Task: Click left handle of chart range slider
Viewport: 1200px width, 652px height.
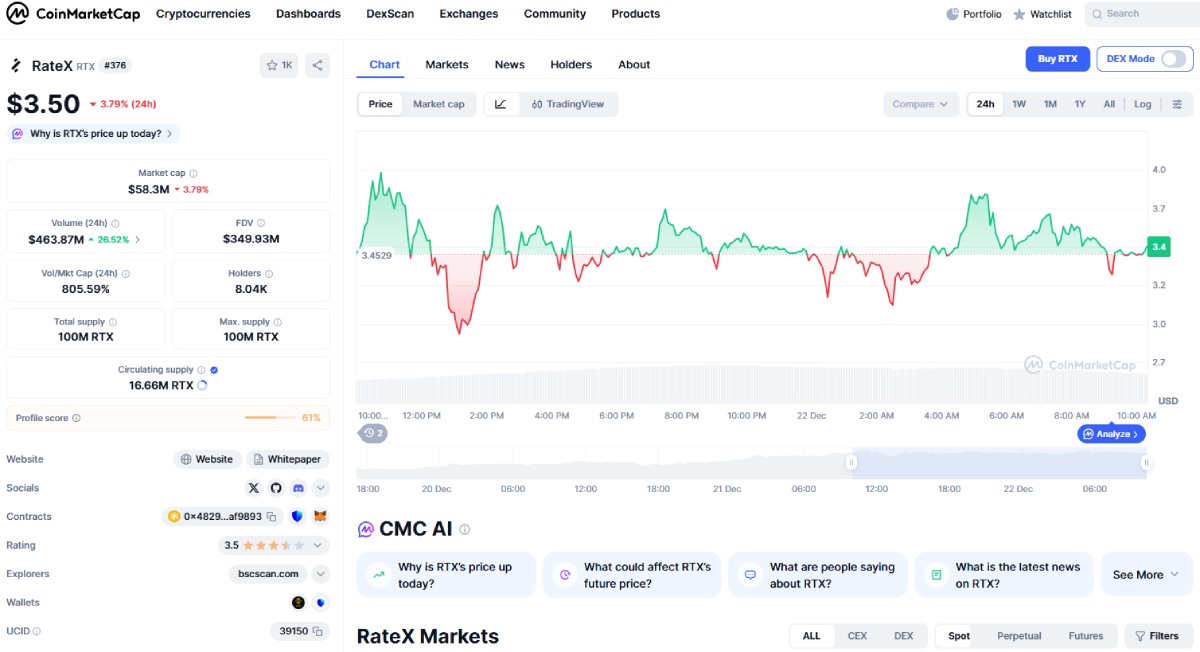Action: point(852,462)
